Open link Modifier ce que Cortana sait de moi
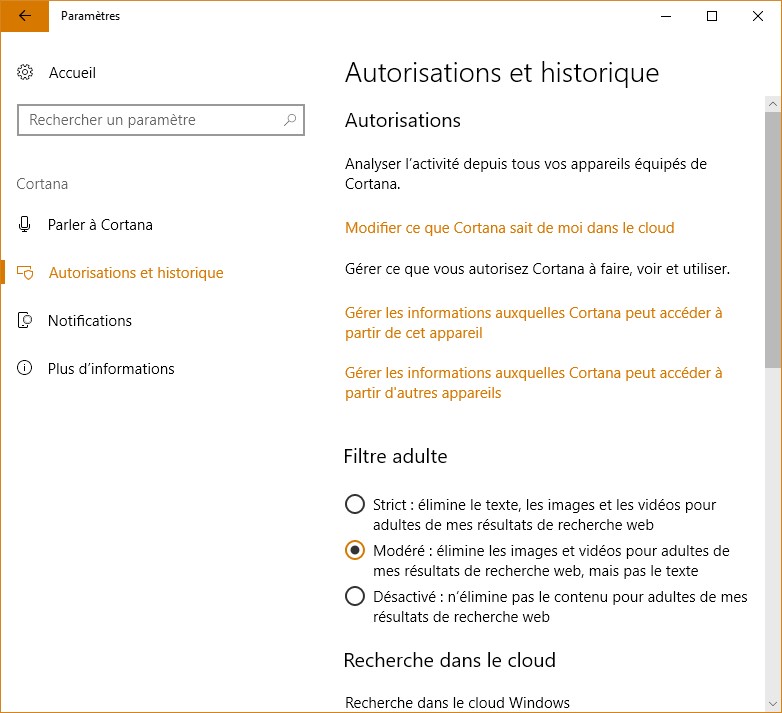Screen dimensions: 782x713 (509, 228)
